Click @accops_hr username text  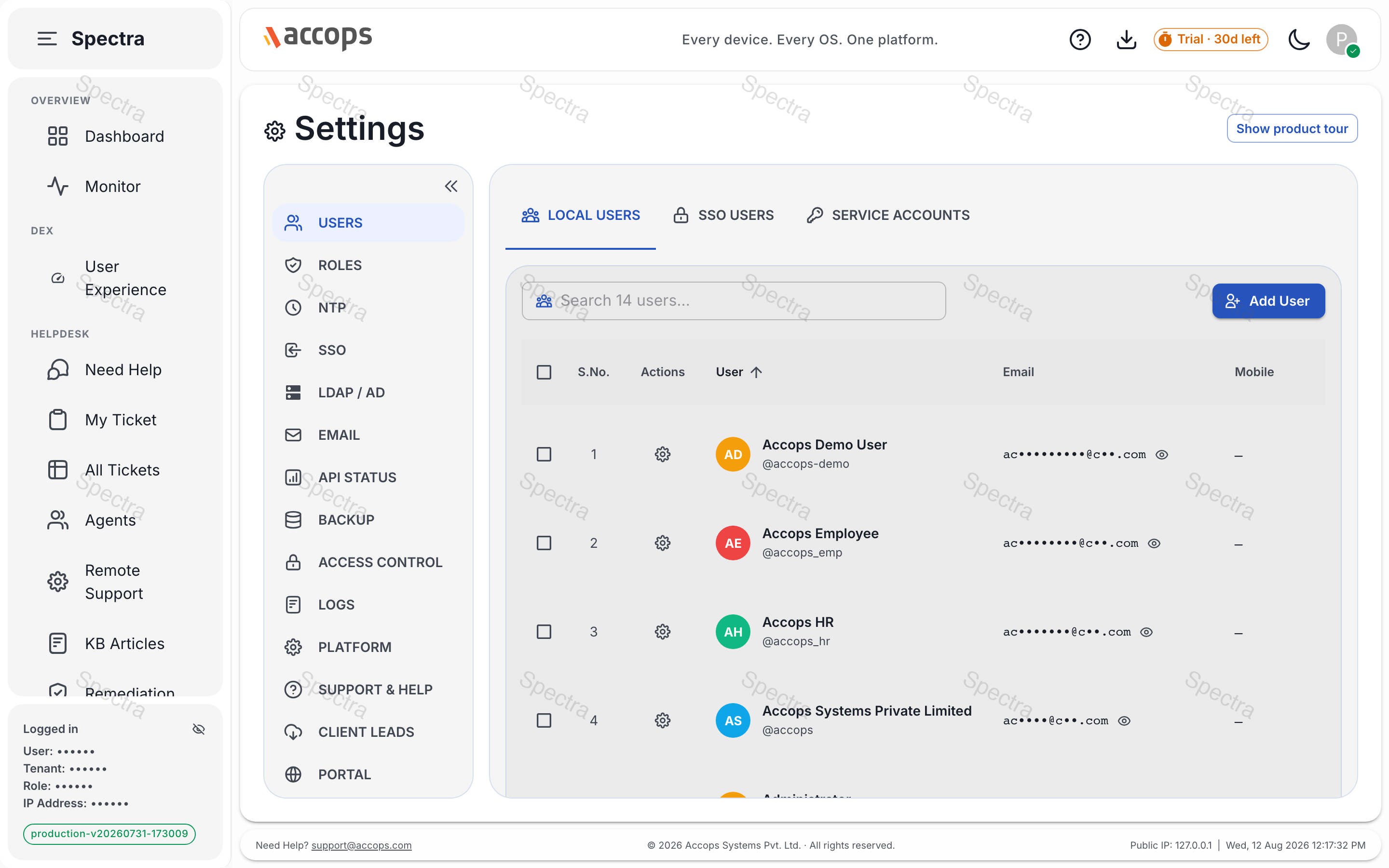point(795,641)
